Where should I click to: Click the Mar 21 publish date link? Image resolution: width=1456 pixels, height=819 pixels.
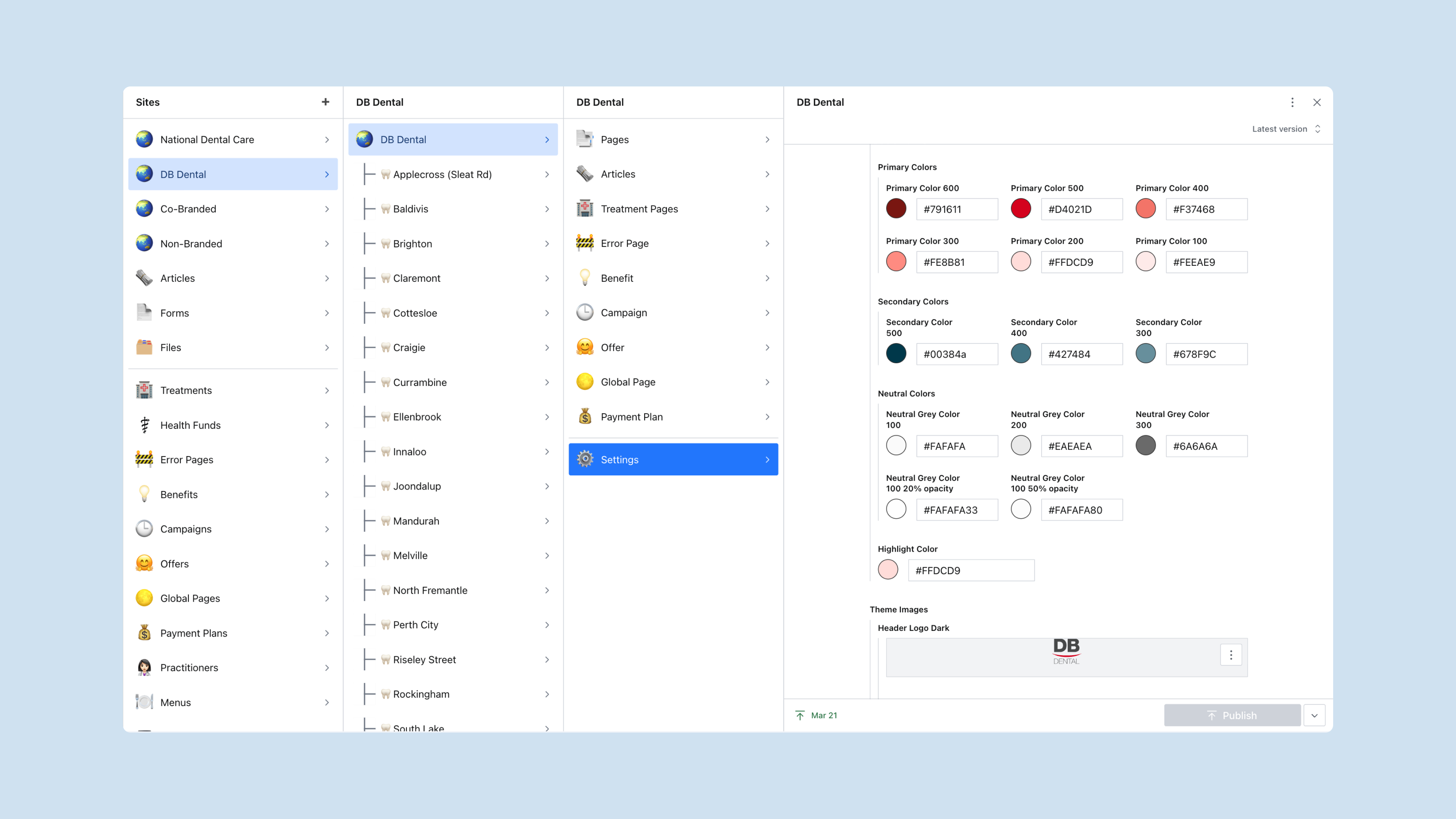[824, 715]
